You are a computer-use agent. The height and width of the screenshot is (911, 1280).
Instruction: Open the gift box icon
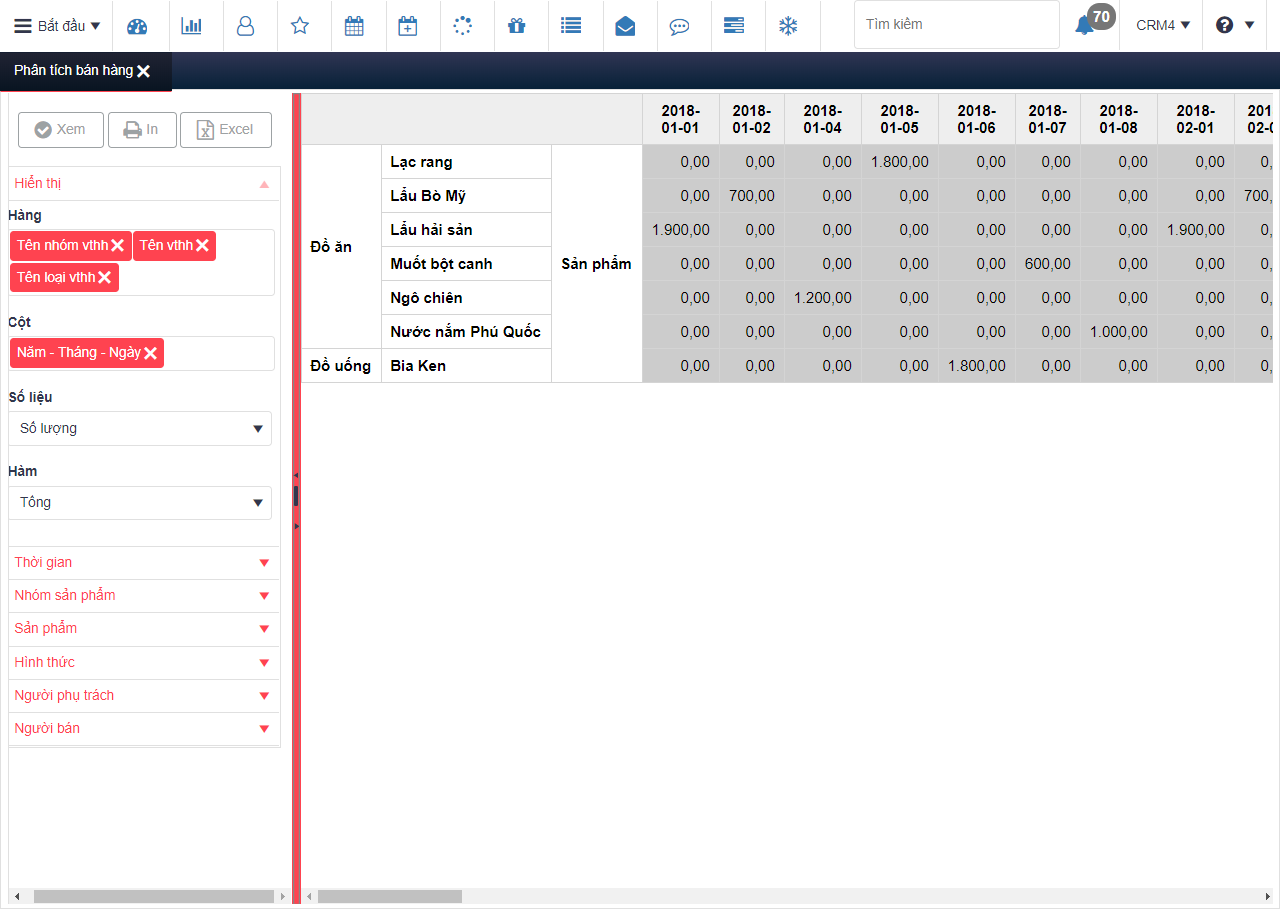tap(516, 26)
